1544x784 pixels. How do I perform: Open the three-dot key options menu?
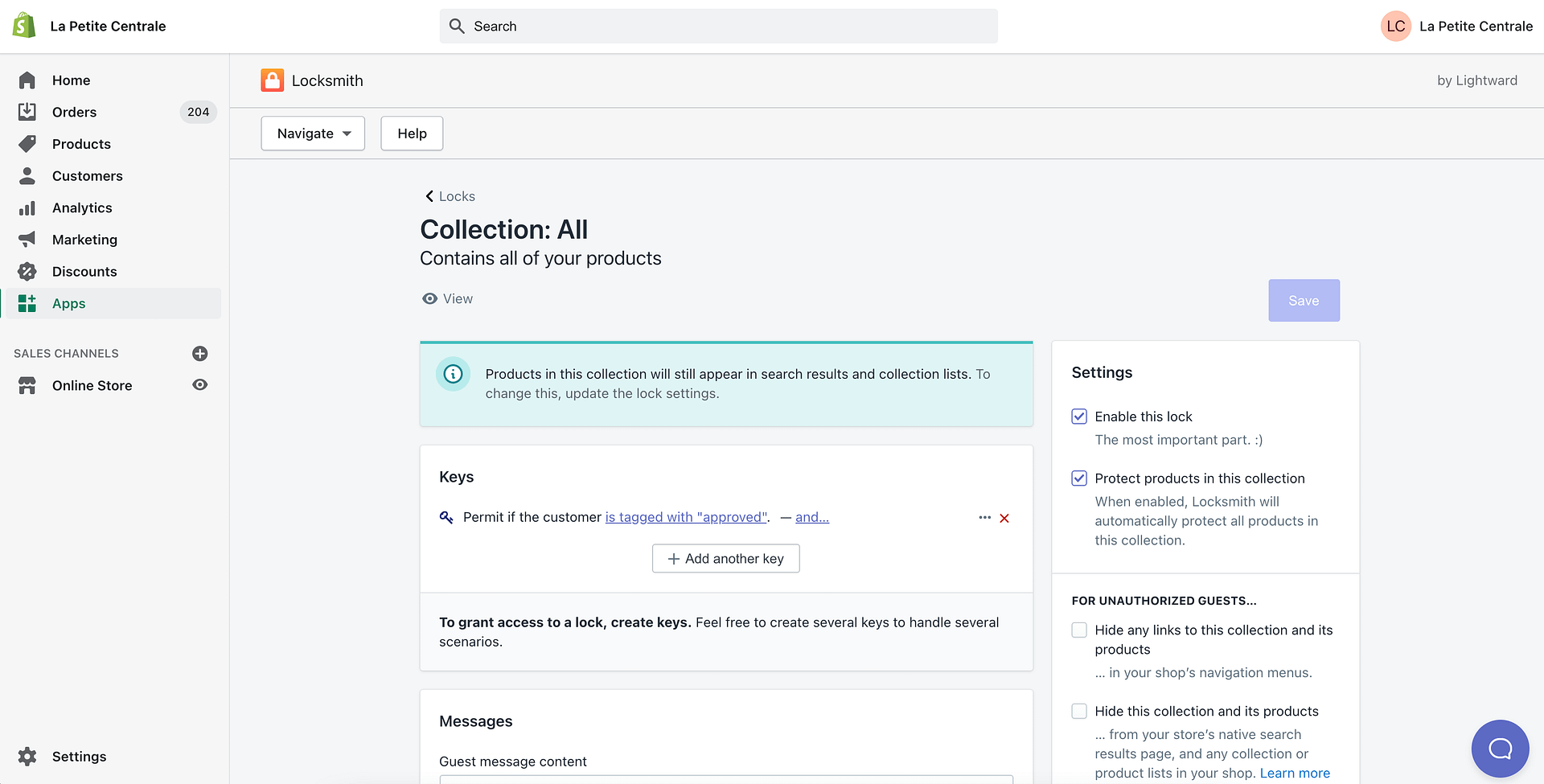[x=984, y=517]
